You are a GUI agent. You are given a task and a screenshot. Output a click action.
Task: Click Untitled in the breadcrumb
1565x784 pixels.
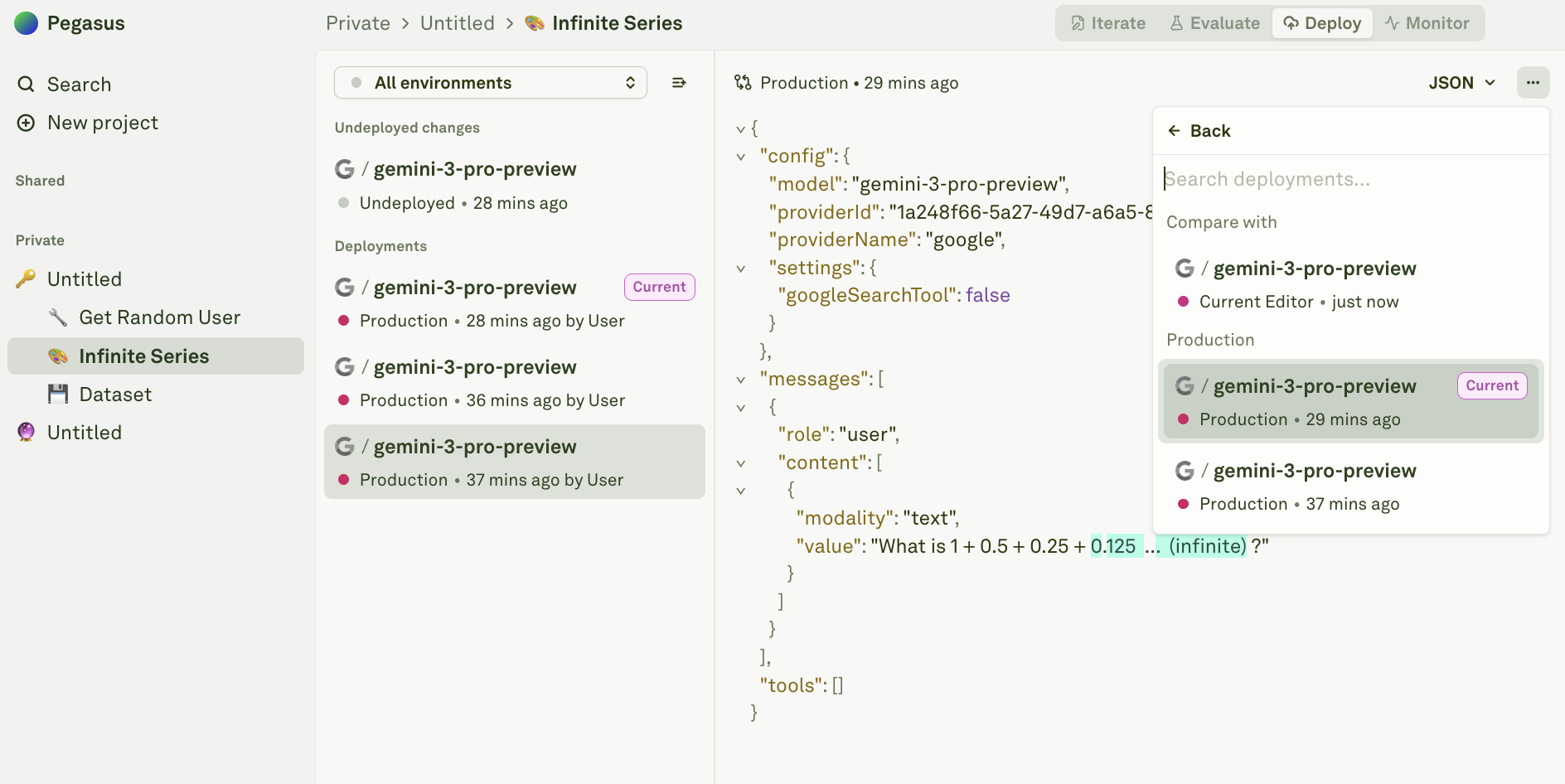[458, 23]
